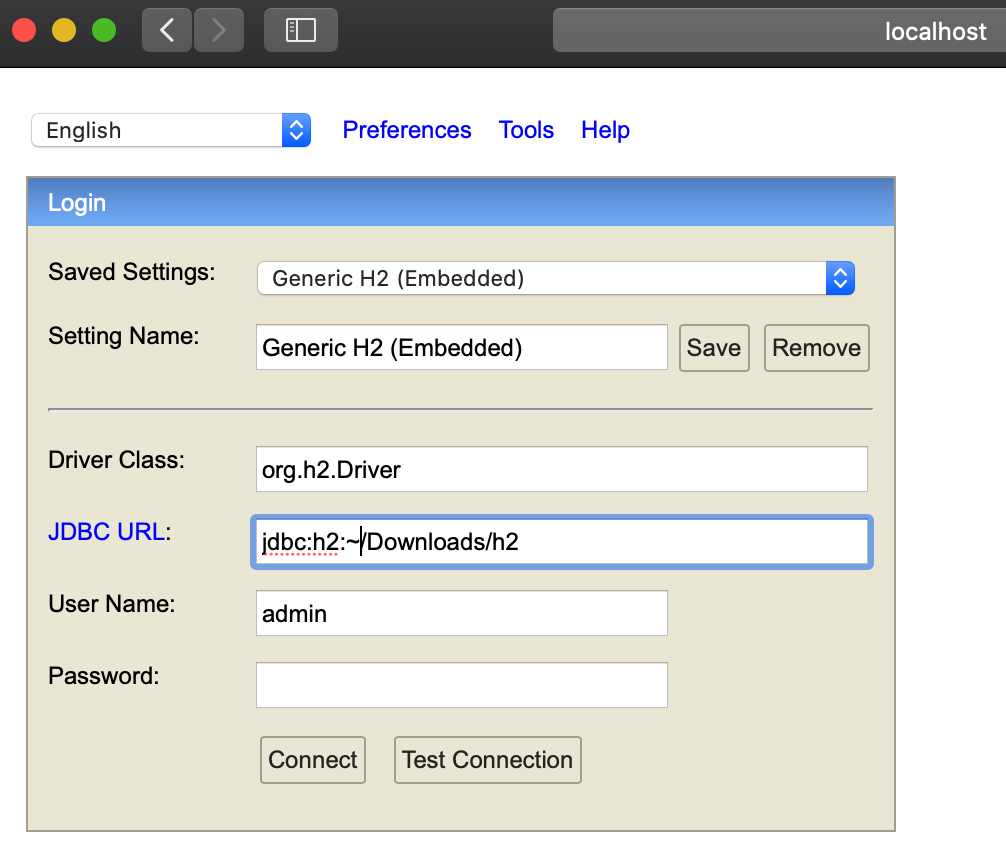This screenshot has width=1006, height=868.
Task: Click the Login panel header
Action: (x=461, y=202)
